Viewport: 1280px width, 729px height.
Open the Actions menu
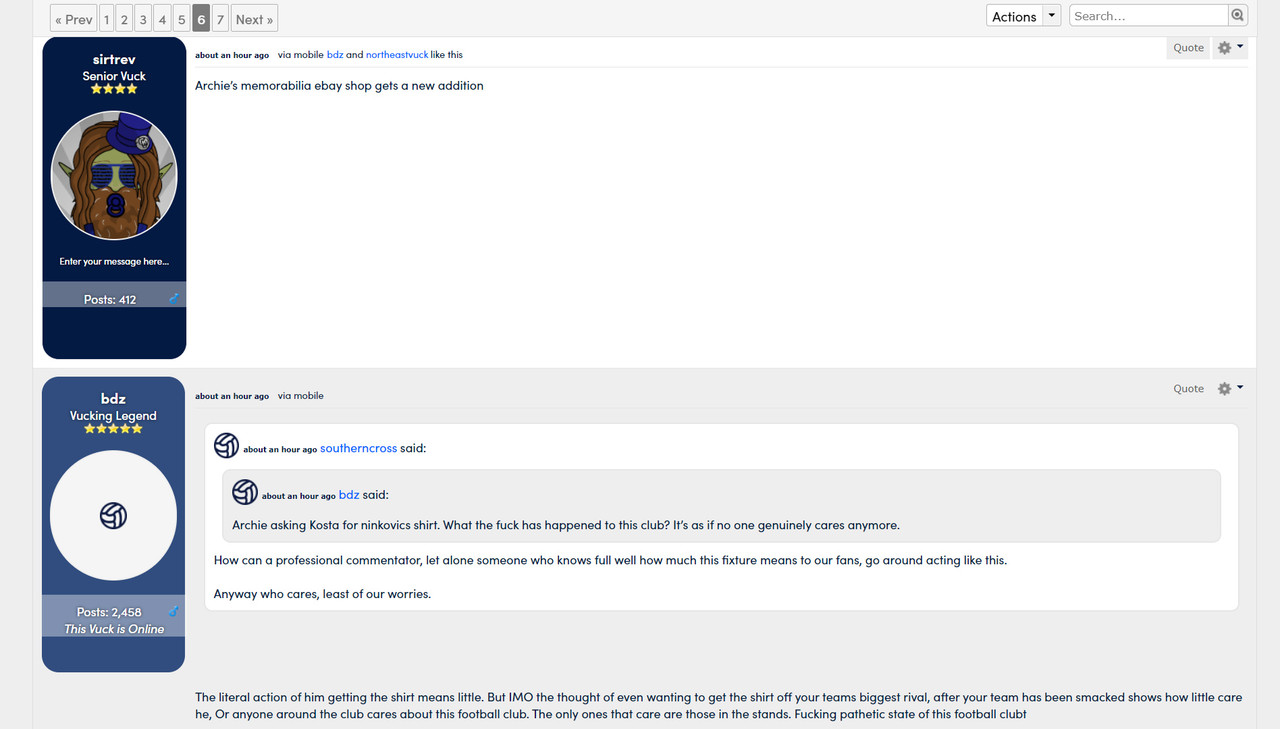click(x=1014, y=16)
